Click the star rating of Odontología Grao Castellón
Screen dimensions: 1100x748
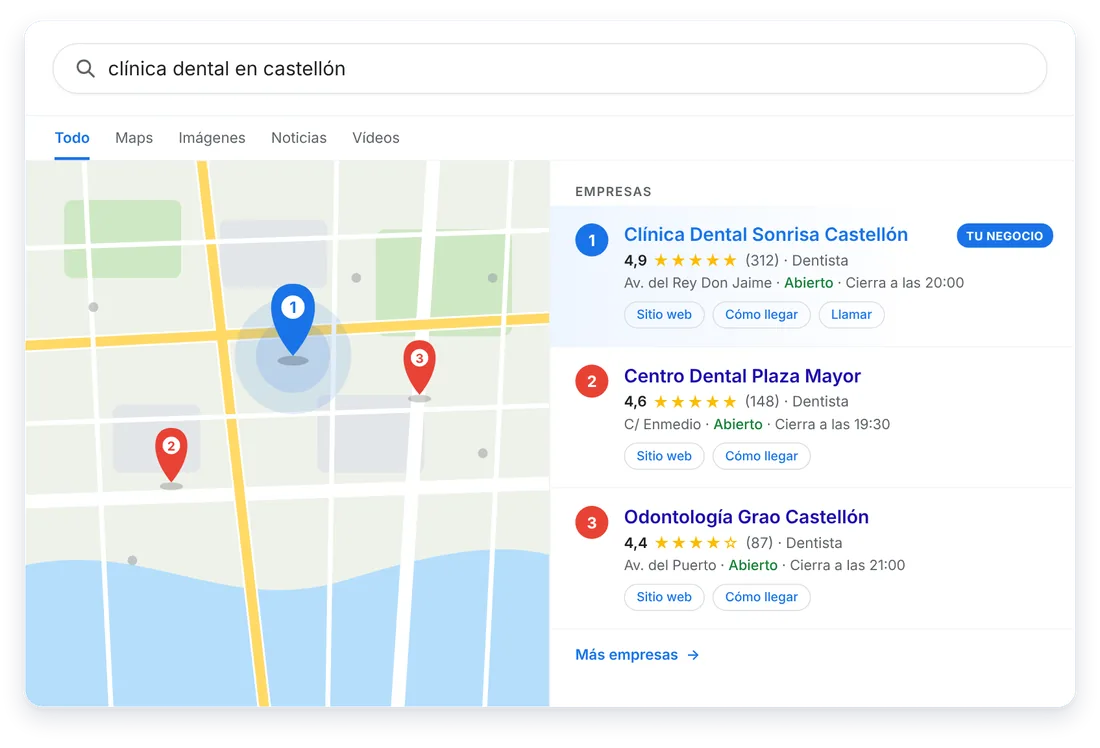pos(696,542)
